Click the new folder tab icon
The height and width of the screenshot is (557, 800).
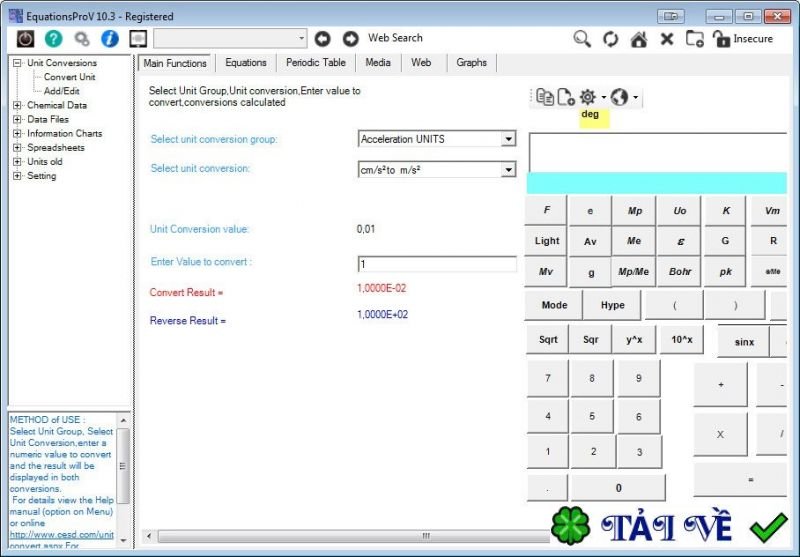pyautogui.click(x=695, y=39)
